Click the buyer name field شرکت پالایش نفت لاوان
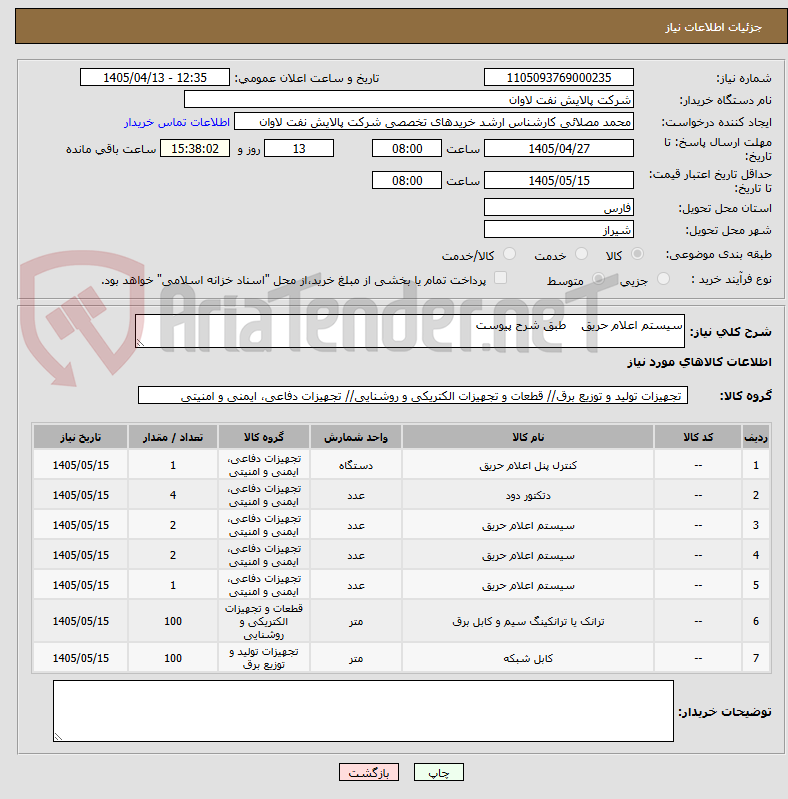The height and width of the screenshot is (799, 788). click(409, 99)
